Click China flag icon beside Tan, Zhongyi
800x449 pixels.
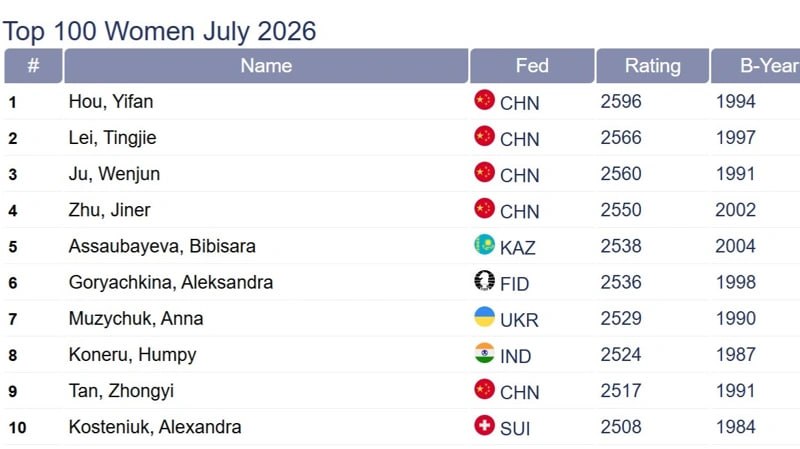point(484,389)
